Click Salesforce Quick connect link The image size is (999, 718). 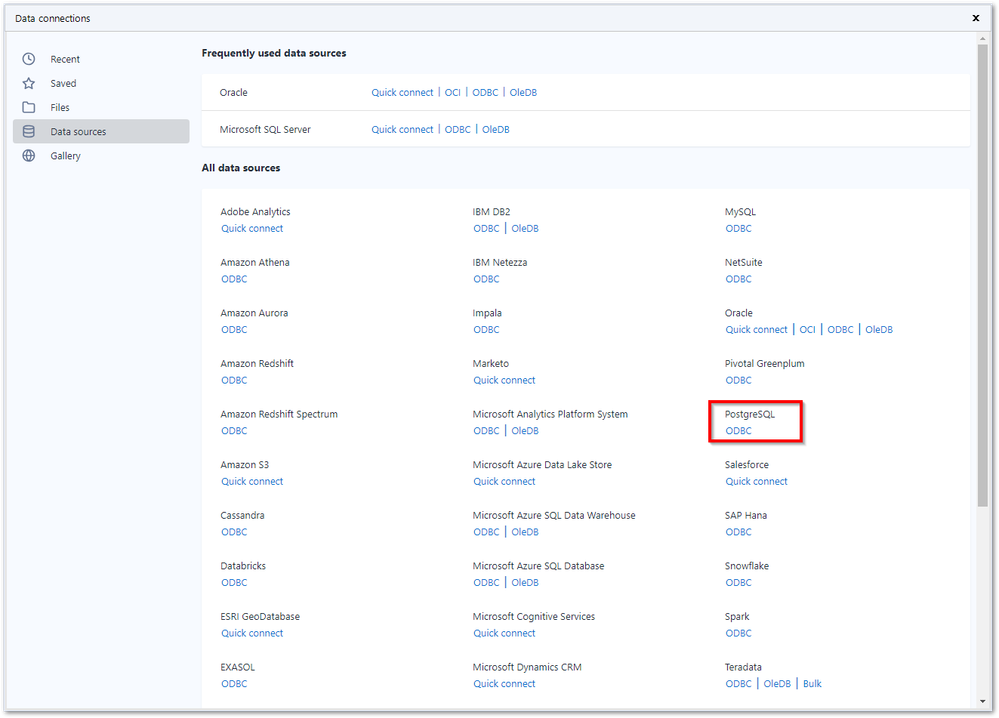[756, 481]
